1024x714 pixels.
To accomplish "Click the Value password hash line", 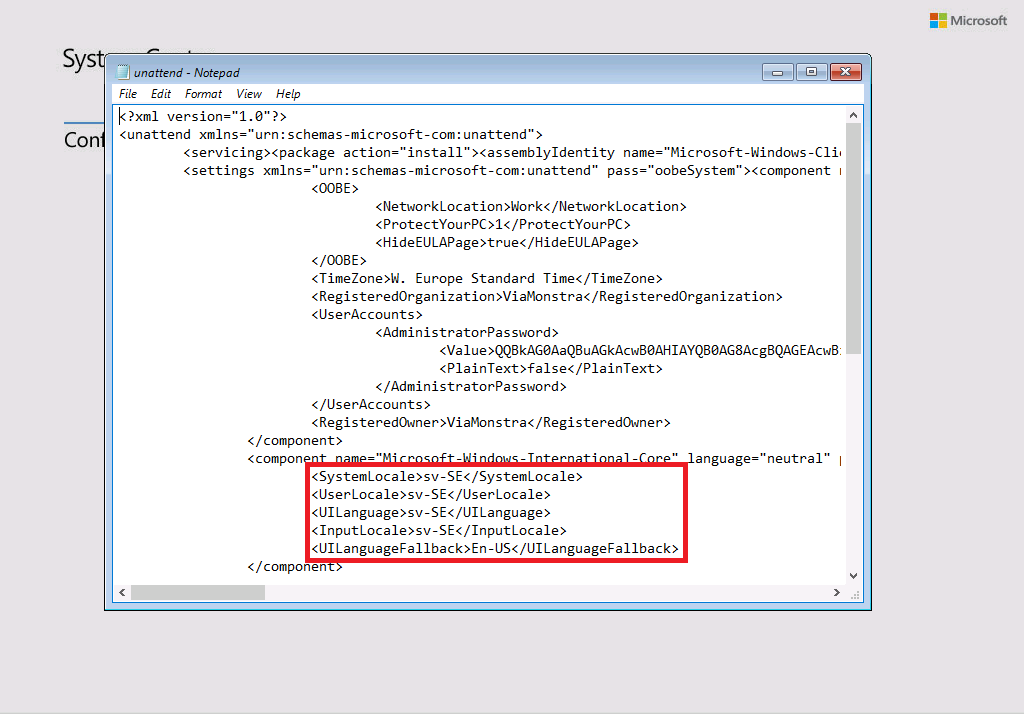I will pyautogui.click(x=640, y=351).
